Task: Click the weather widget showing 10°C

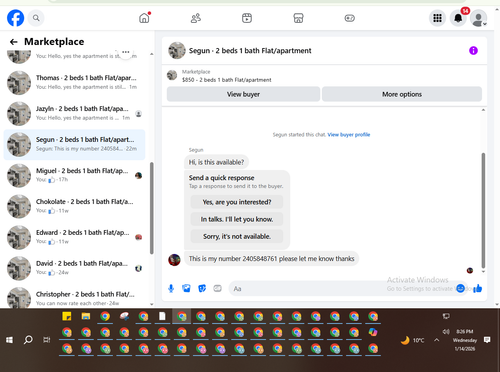Action: pos(413,340)
